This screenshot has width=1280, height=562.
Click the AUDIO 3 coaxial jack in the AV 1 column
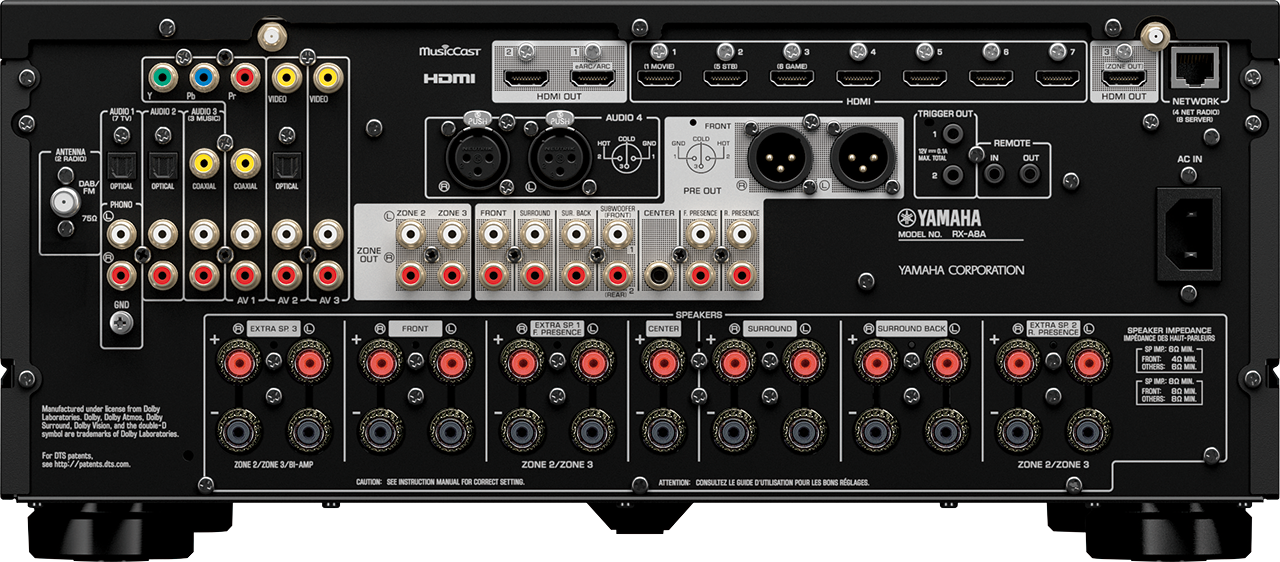[x=244, y=161]
